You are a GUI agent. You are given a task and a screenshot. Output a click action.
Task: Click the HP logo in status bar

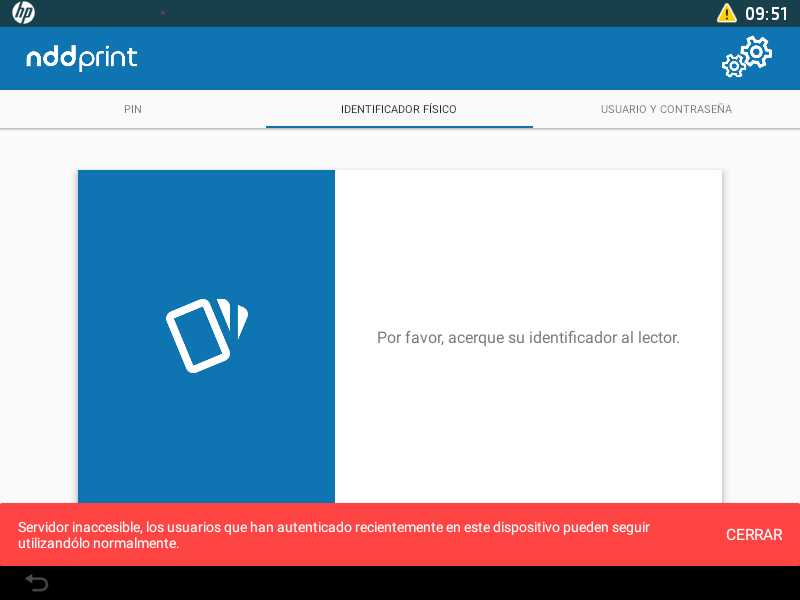click(23, 13)
